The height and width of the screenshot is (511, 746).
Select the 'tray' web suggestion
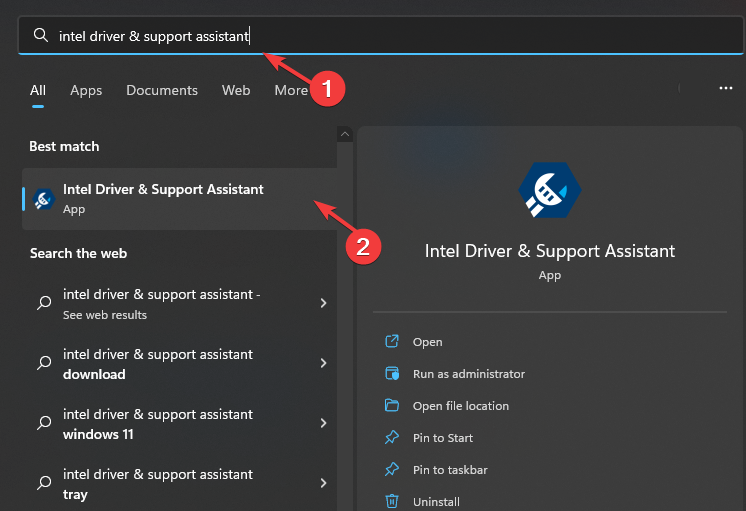pos(179,484)
